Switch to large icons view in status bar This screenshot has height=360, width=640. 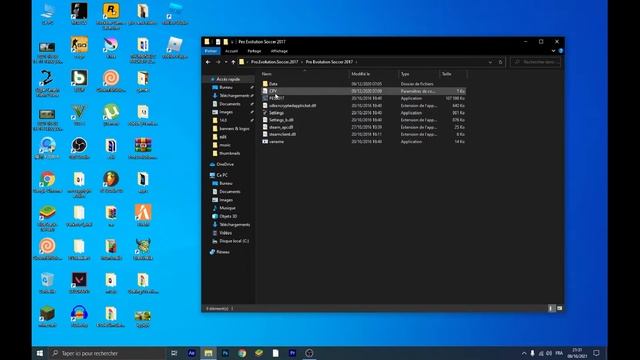pyautogui.click(x=560, y=308)
